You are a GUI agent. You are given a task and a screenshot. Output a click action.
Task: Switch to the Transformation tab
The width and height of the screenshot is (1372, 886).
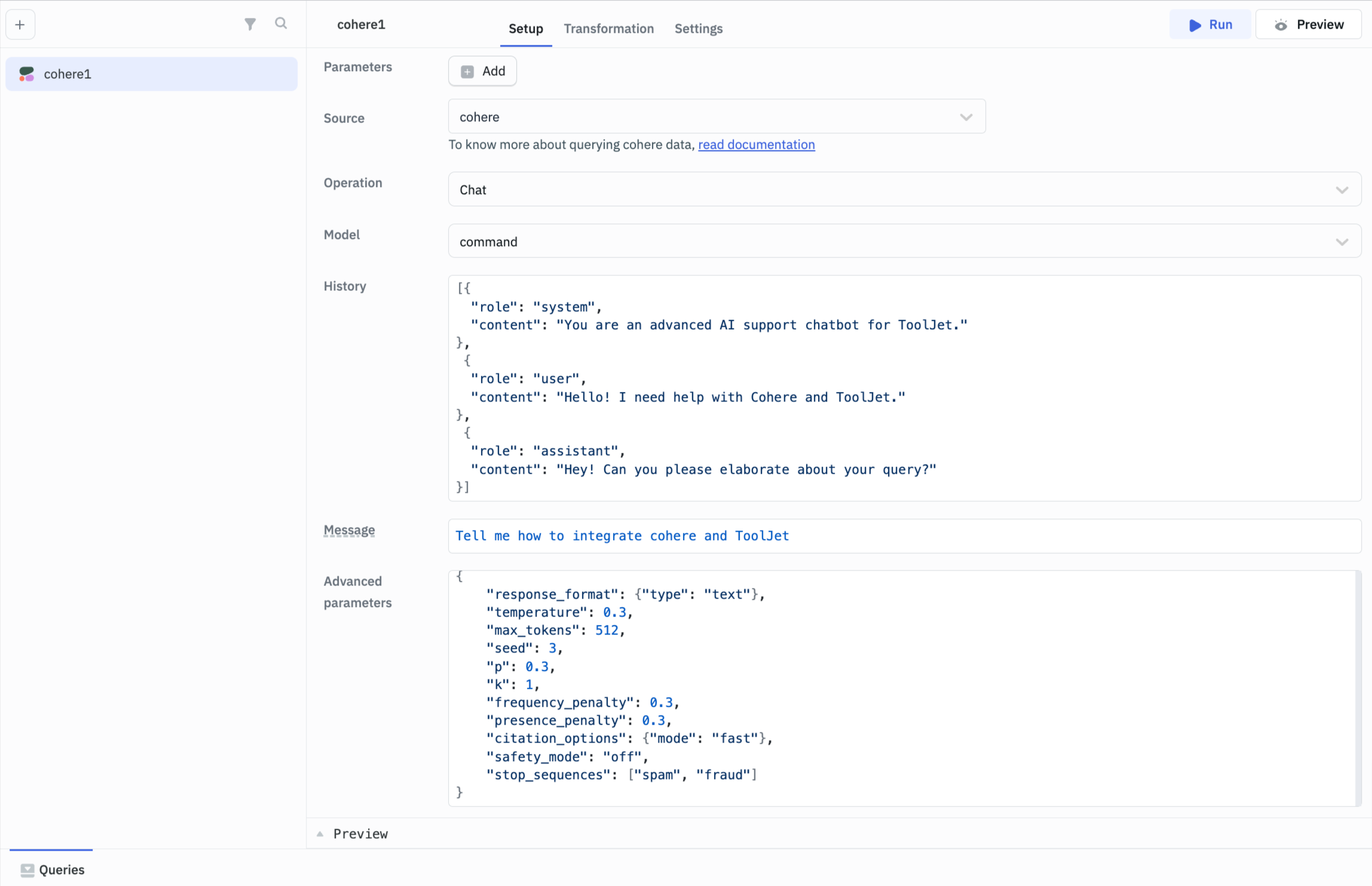point(608,29)
